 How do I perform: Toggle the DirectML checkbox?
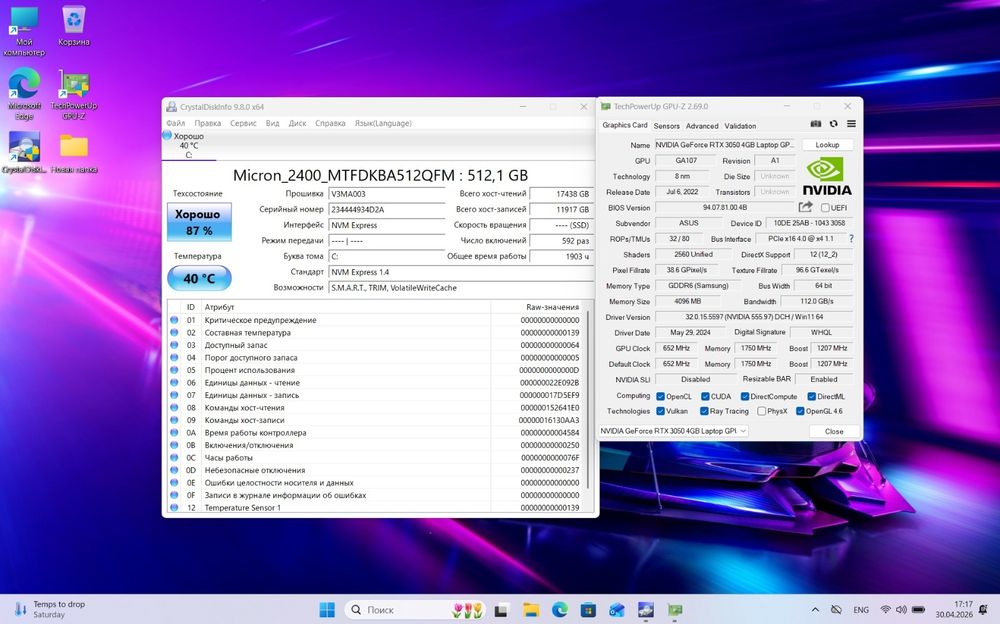pyautogui.click(x=811, y=396)
